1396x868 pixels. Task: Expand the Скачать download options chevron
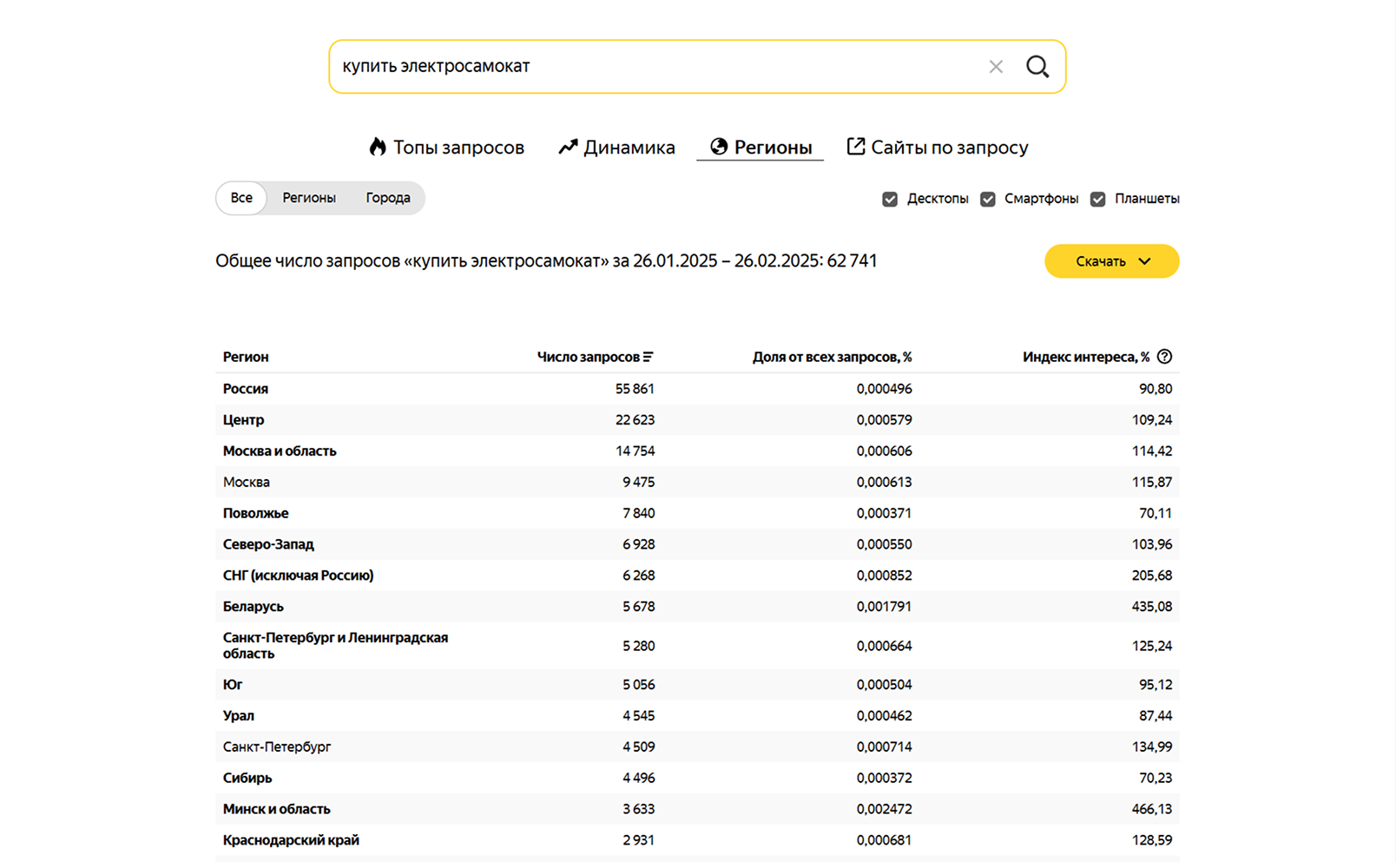pos(1144,260)
